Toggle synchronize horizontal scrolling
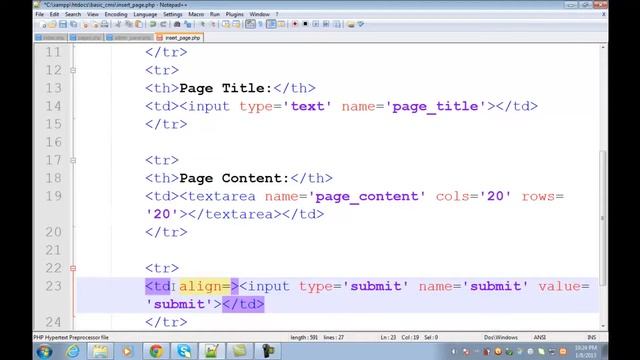Screen dimensions: 640x360 [x=236, y=24]
